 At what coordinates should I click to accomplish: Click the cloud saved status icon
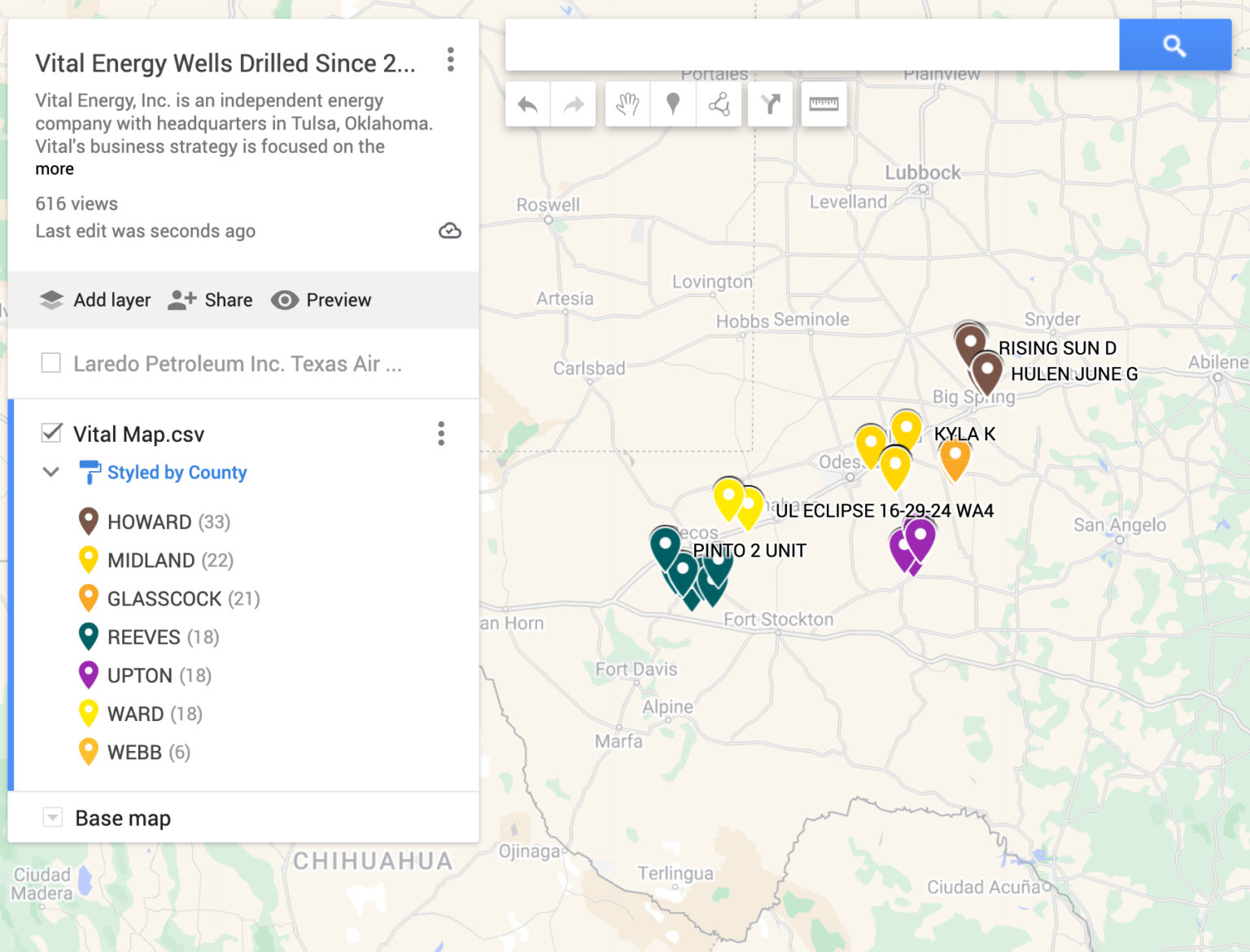(x=450, y=231)
